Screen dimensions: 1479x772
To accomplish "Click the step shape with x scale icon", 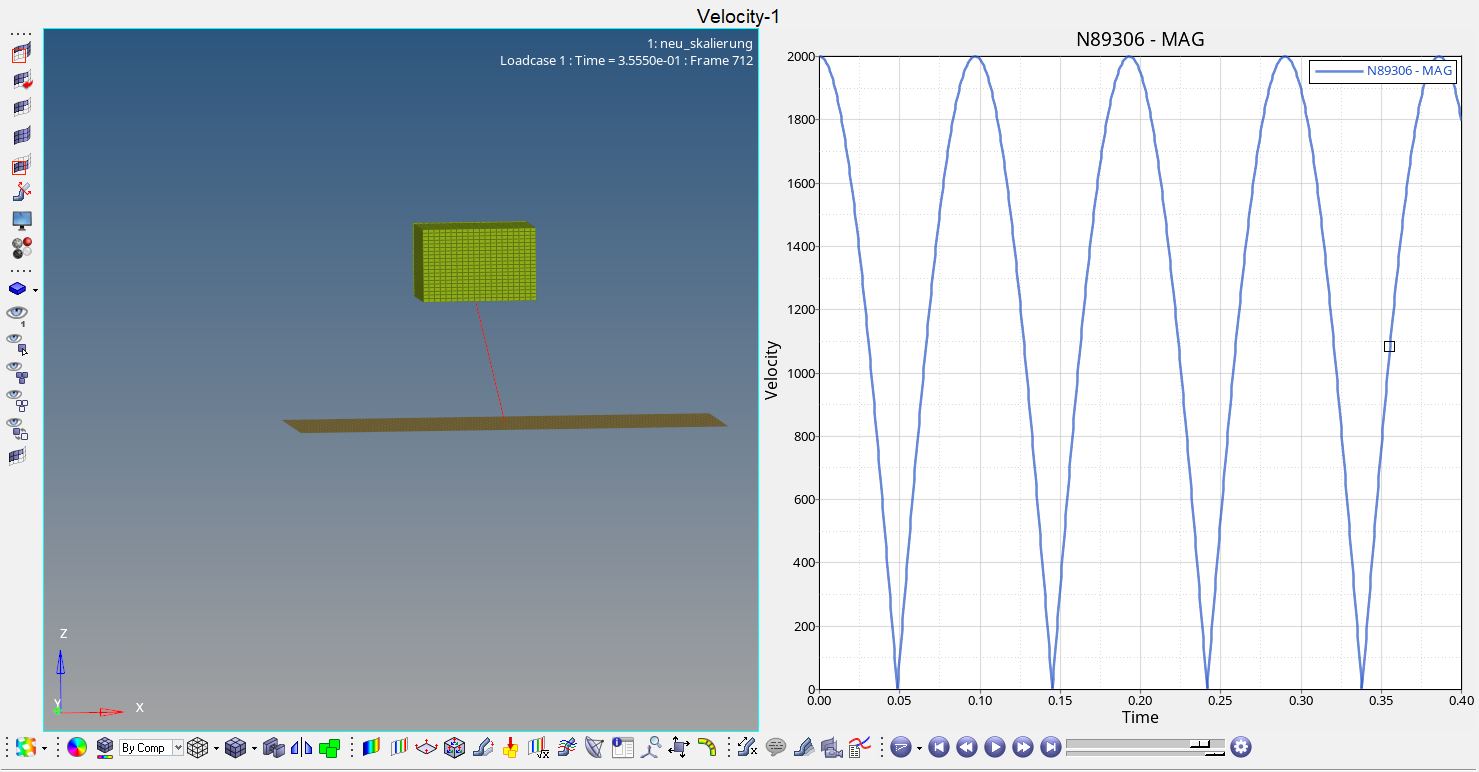I will coord(747,747).
